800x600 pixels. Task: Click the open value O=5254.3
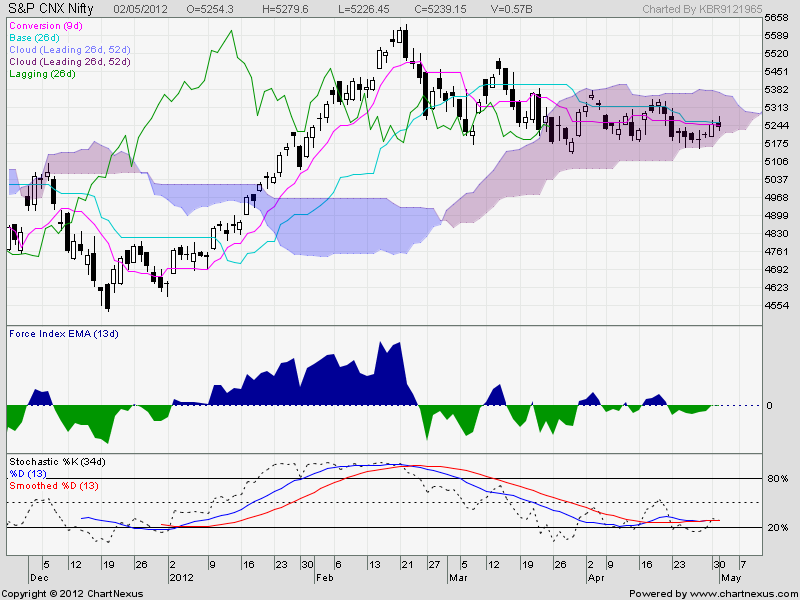click(210, 9)
